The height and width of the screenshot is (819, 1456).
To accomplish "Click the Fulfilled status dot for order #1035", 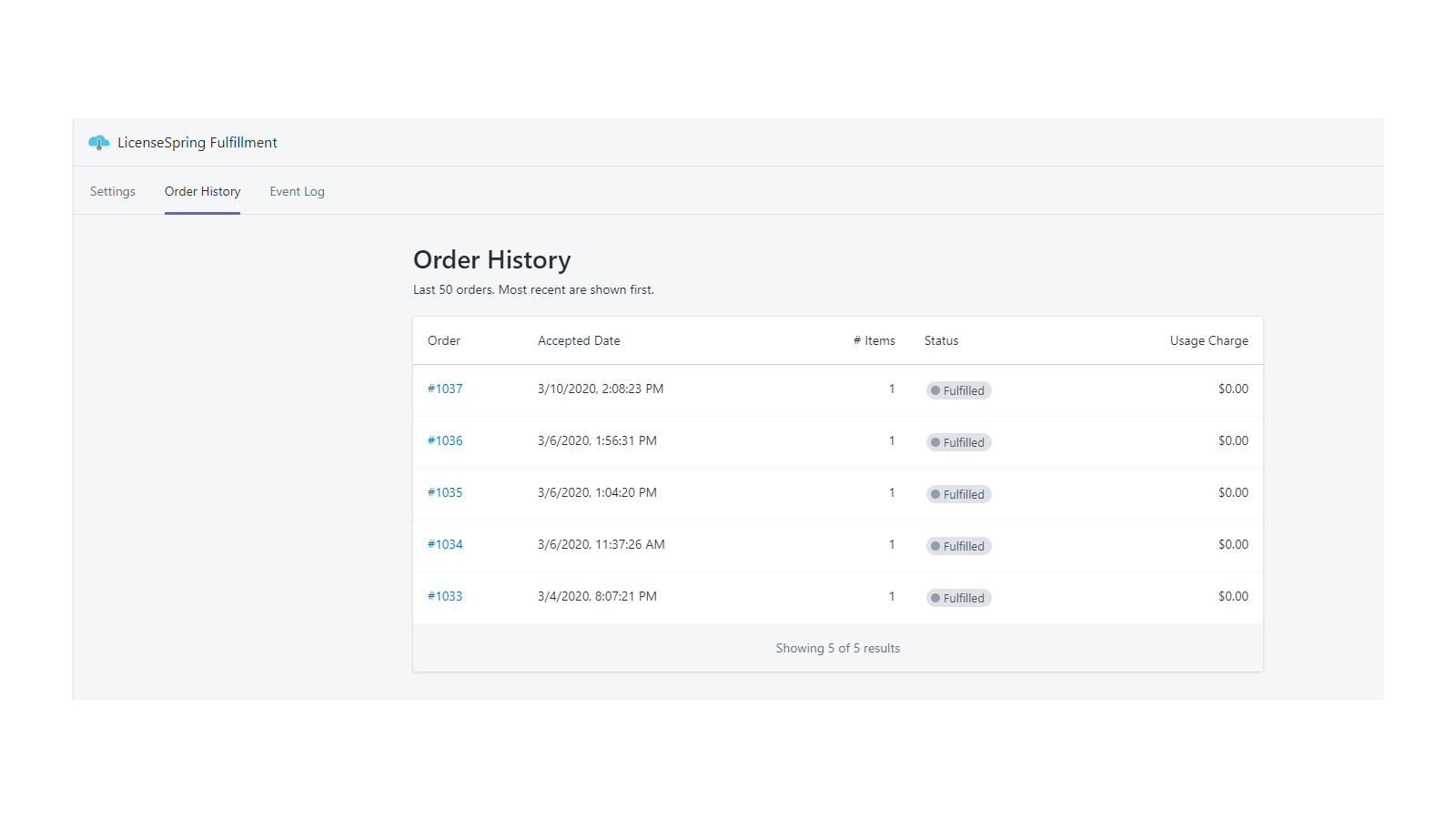I will (x=935, y=493).
